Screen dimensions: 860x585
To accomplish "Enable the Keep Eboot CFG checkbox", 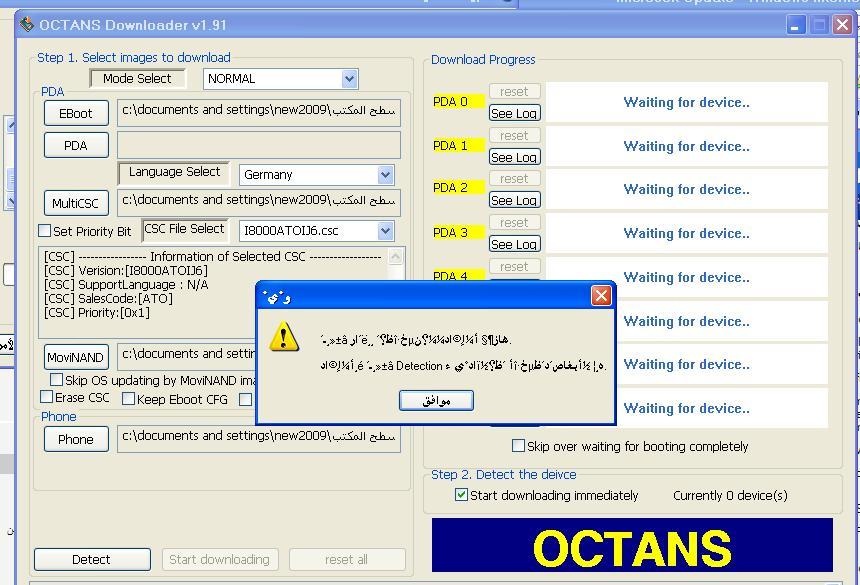I will point(128,399).
